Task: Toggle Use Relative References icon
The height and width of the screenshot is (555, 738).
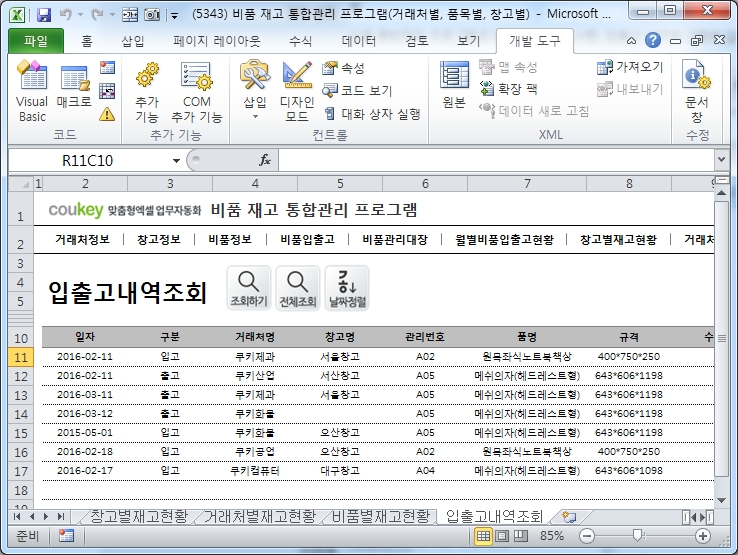Action: point(107,91)
